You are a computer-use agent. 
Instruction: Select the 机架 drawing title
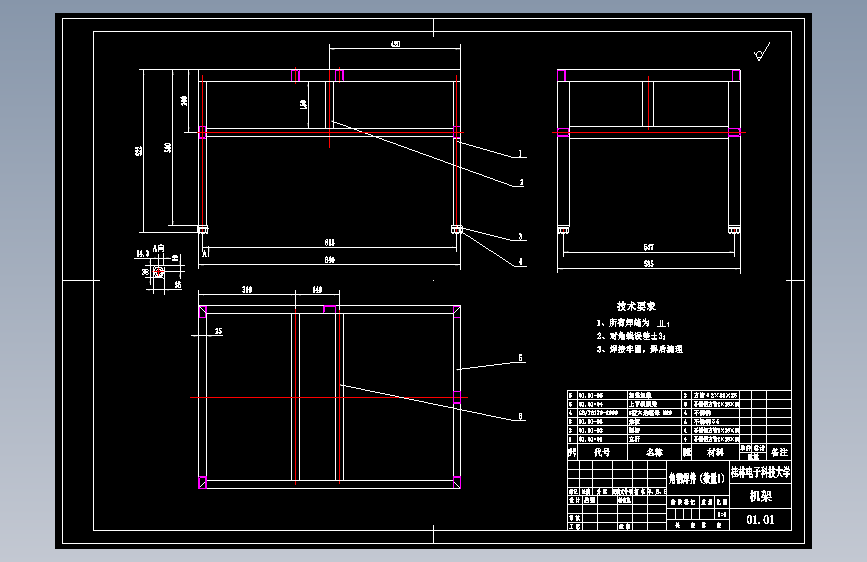[x=760, y=496]
